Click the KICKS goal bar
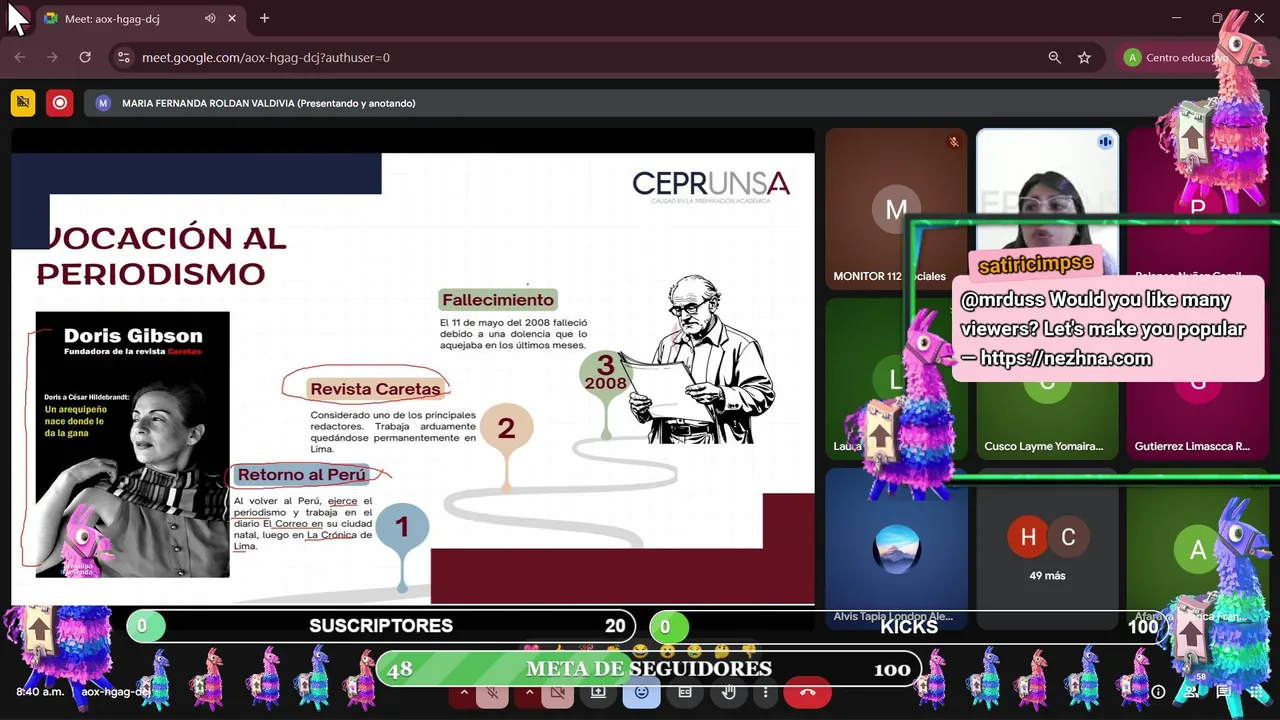Viewport: 1280px width, 720px height. coord(908,627)
